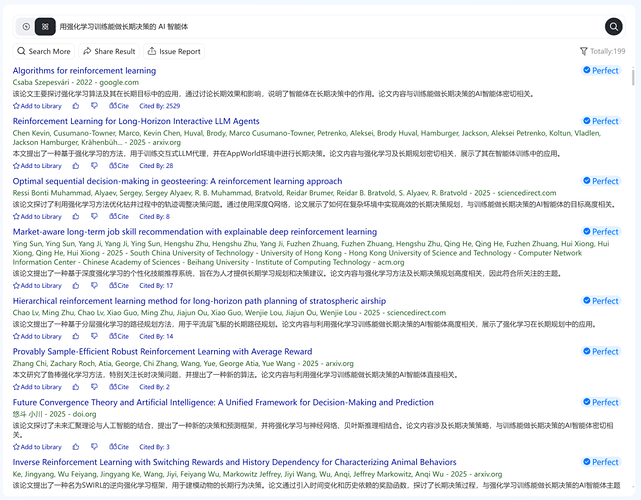Image resolution: width=641 pixels, height=500 pixels.
Task: Cite the Long-Horizon Interactive LLM Agents paper
Action: [x=119, y=166]
